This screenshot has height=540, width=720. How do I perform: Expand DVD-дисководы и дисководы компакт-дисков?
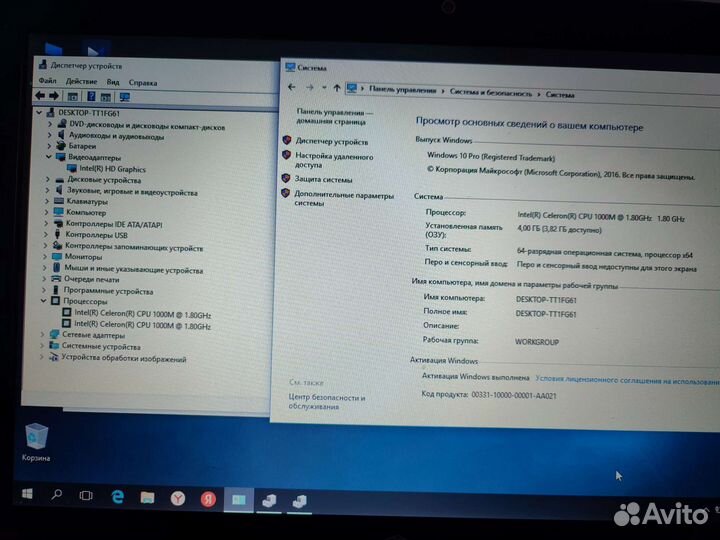point(50,124)
